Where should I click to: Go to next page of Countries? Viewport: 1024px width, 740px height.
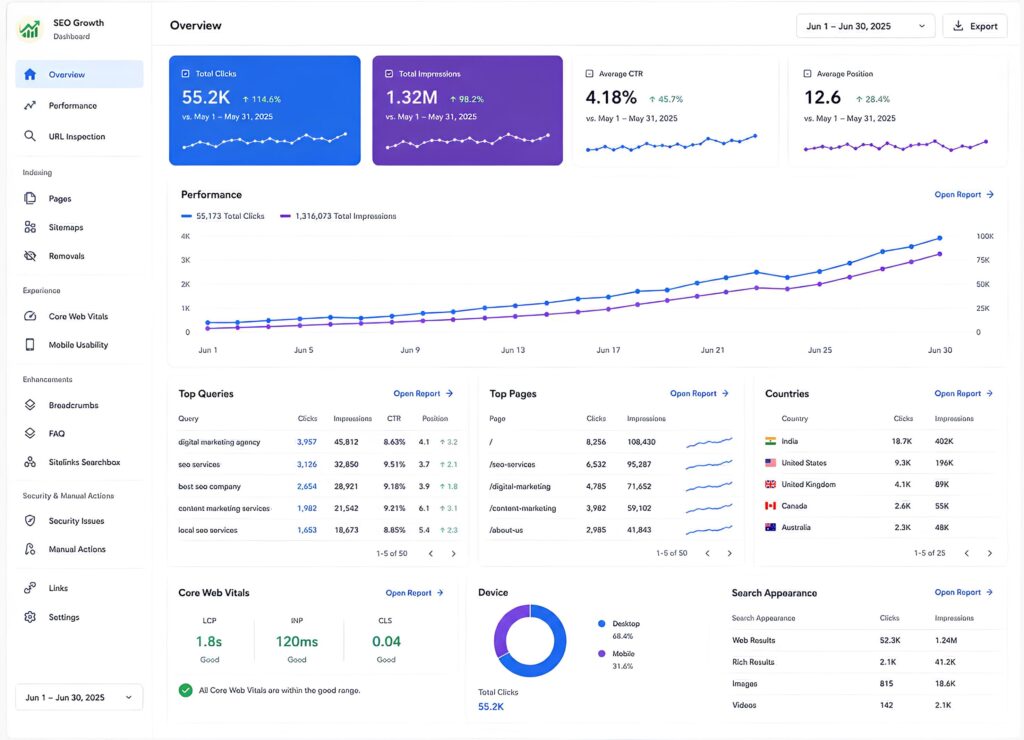990,553
